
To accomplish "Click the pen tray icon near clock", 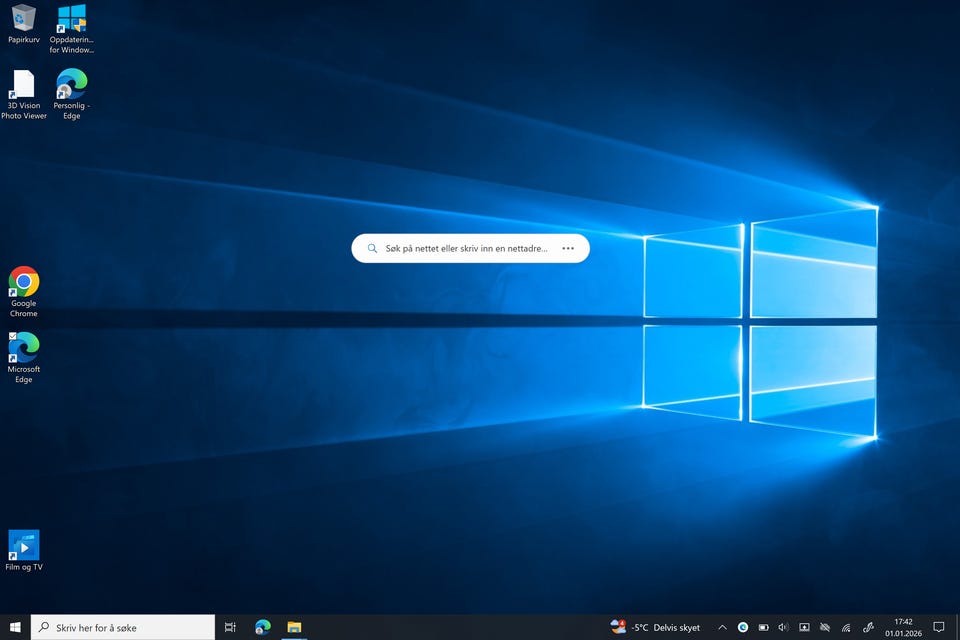I will [868, 627].
